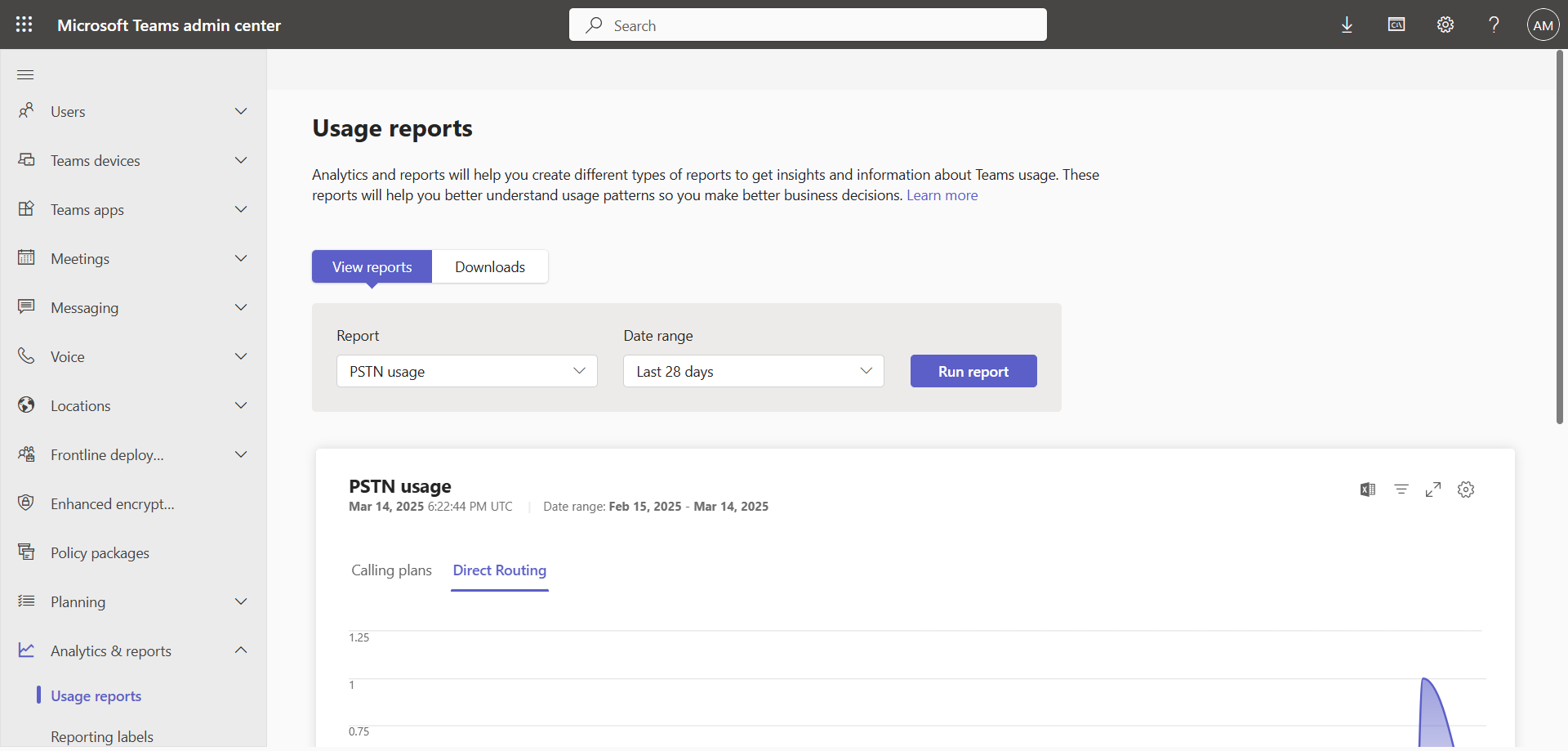Open the app launcher waffle icon
This screenshot has width=1568, height=751.
click(x=24, y=25)
